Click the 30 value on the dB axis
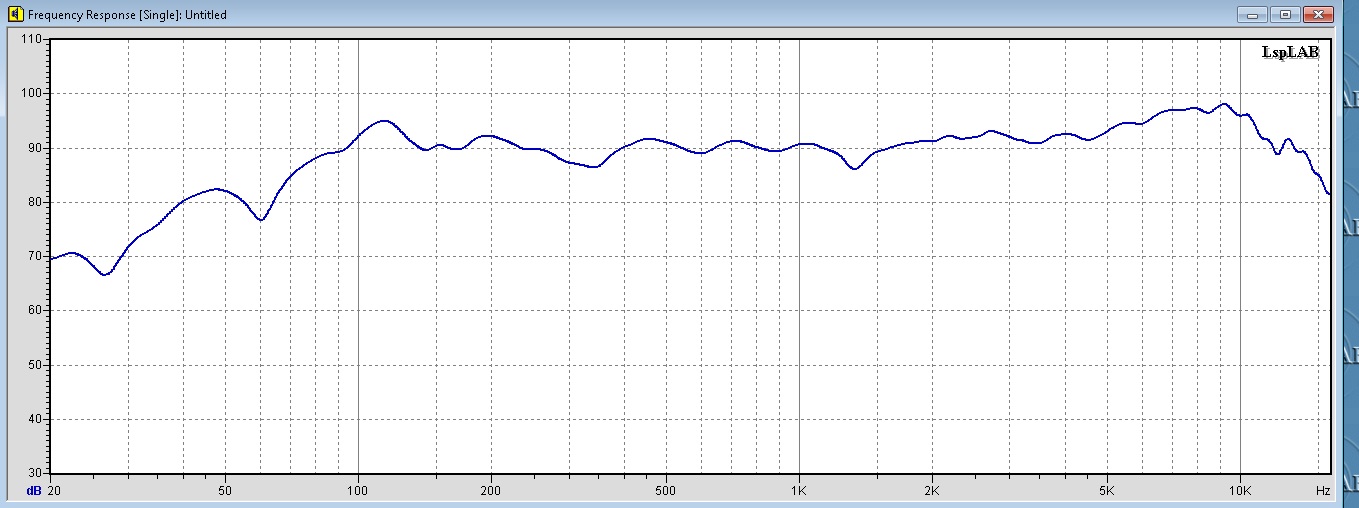Image resolution: width=1359 pixels, height=508 pixels. [x=35, y=472]
